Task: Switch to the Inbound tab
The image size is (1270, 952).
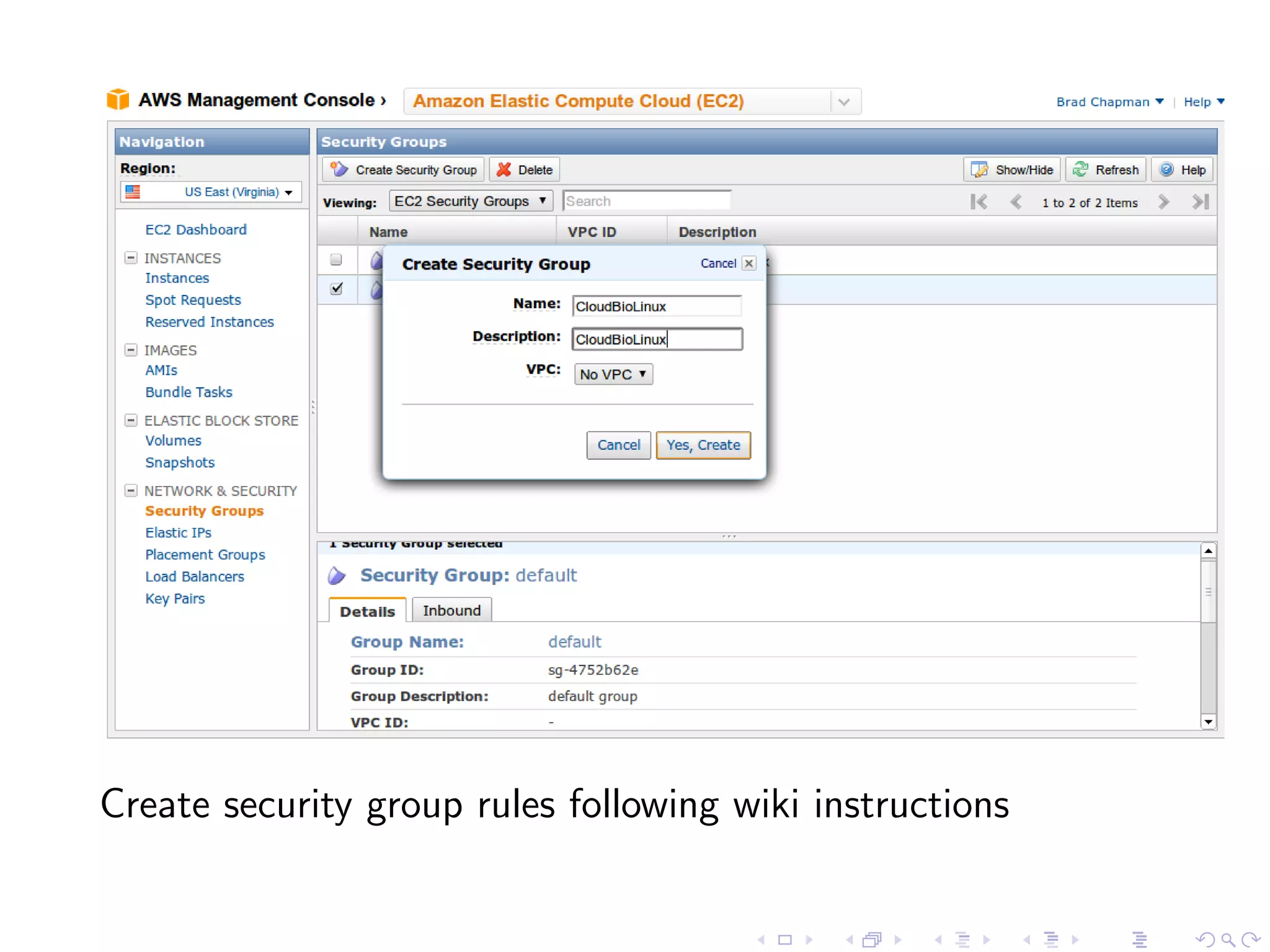Action: pyautogui.click(x=451, y=610)
